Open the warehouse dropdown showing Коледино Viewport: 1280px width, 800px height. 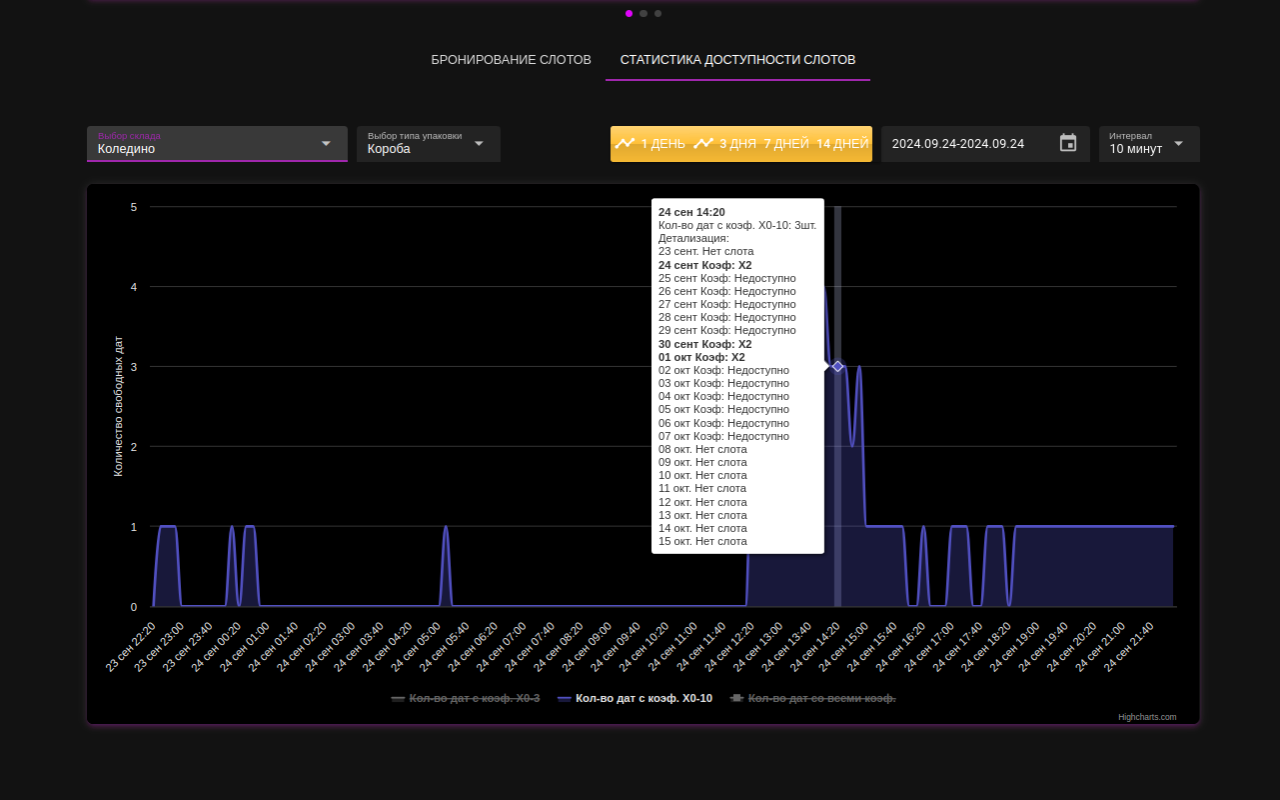217,143
